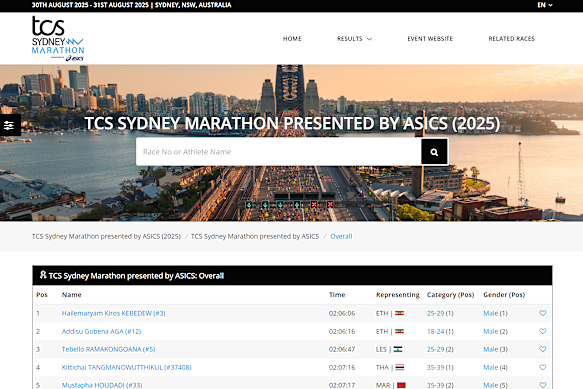583x389 pixels.
Task: Click the Thailand flag icon
Action: (400, 367)
